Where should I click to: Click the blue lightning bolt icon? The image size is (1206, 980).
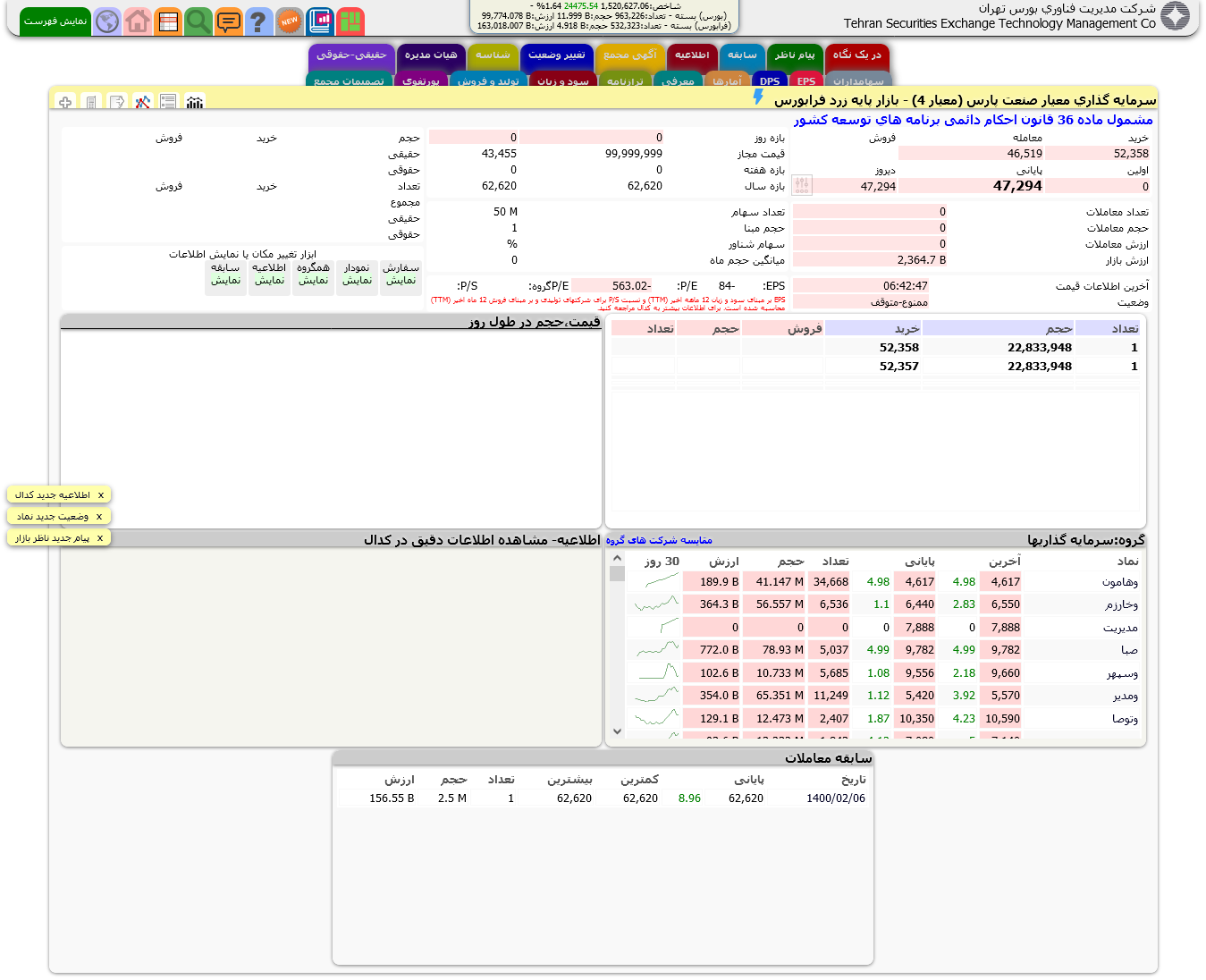758,97
